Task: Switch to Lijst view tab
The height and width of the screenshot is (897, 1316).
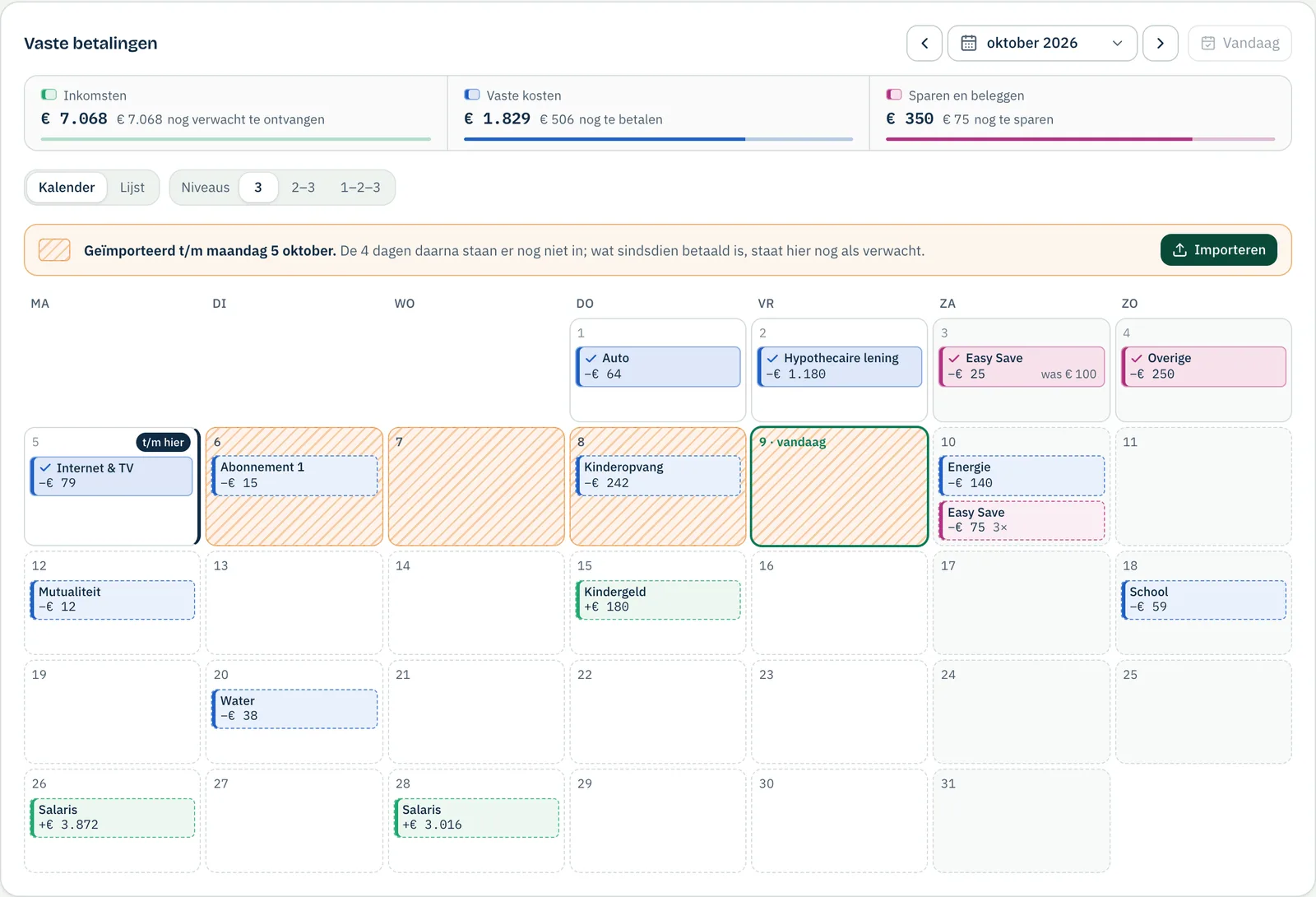Action: click(x=132, y=188)
